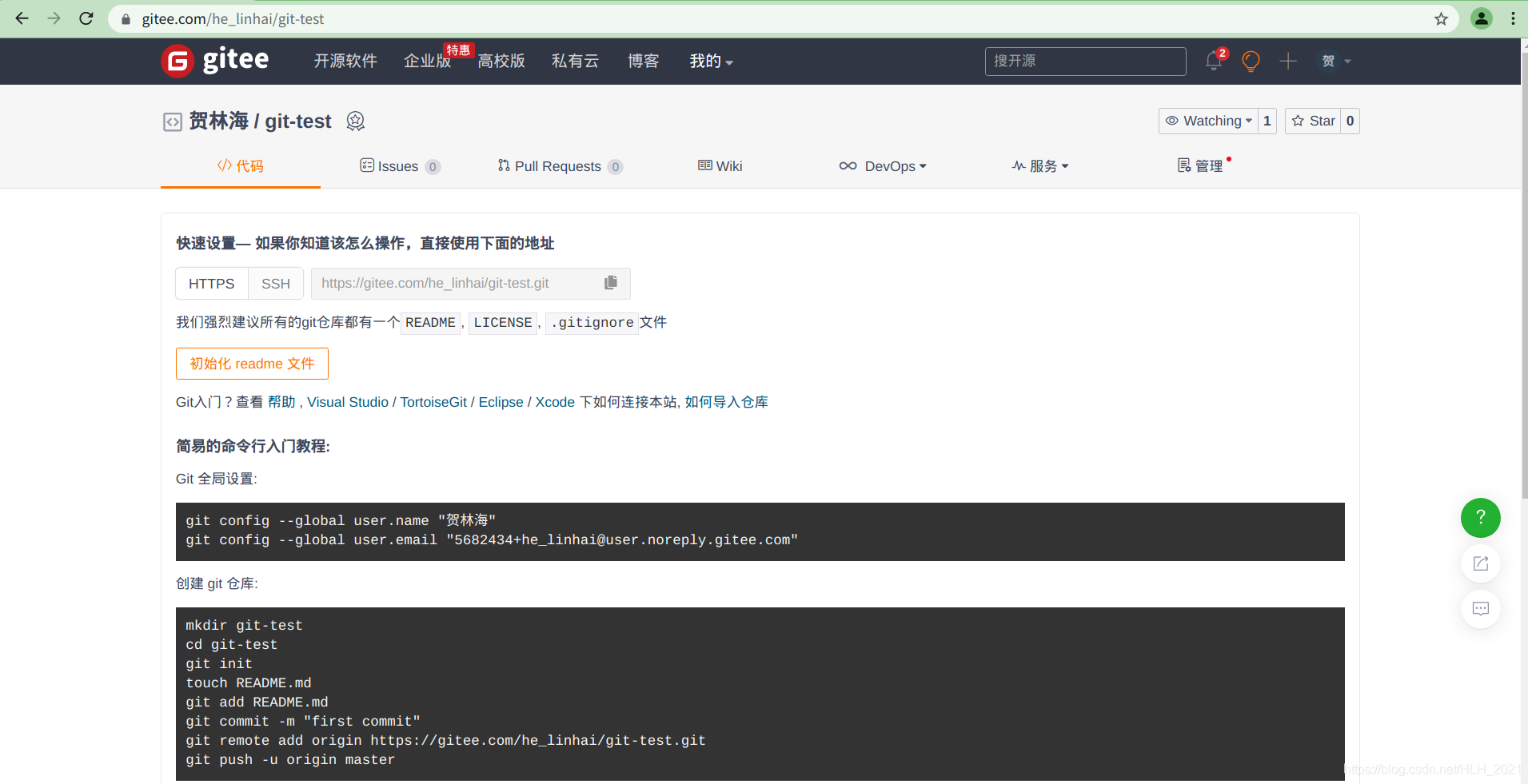The height and width of the screenshot is (784, 1528).
Task: Expand the 我的 dropdown menu
Action: 711,61
